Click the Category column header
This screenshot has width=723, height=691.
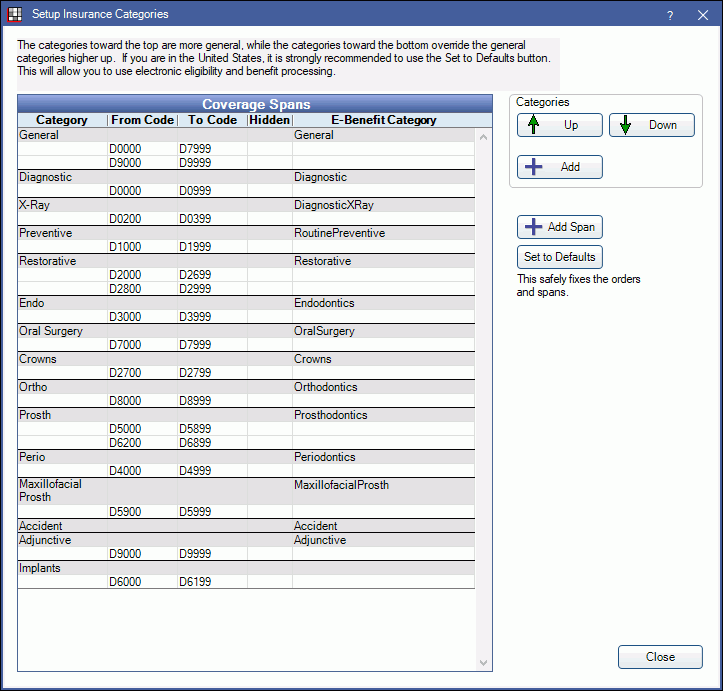[62, 120]
